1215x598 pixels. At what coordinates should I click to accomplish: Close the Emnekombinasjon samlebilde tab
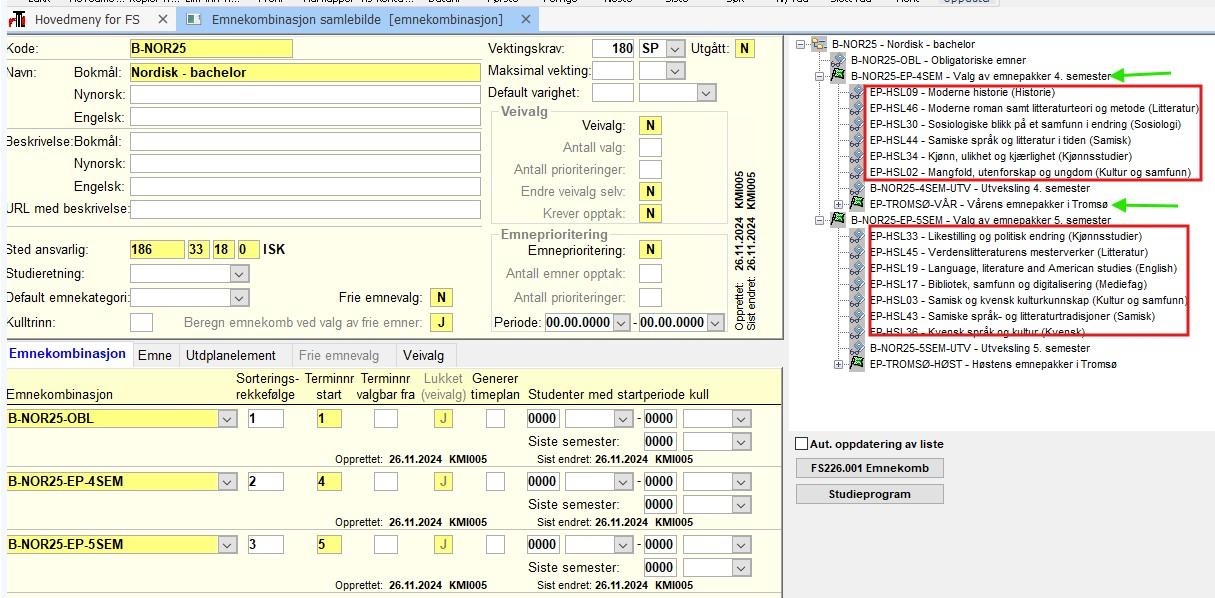point(524,19)
